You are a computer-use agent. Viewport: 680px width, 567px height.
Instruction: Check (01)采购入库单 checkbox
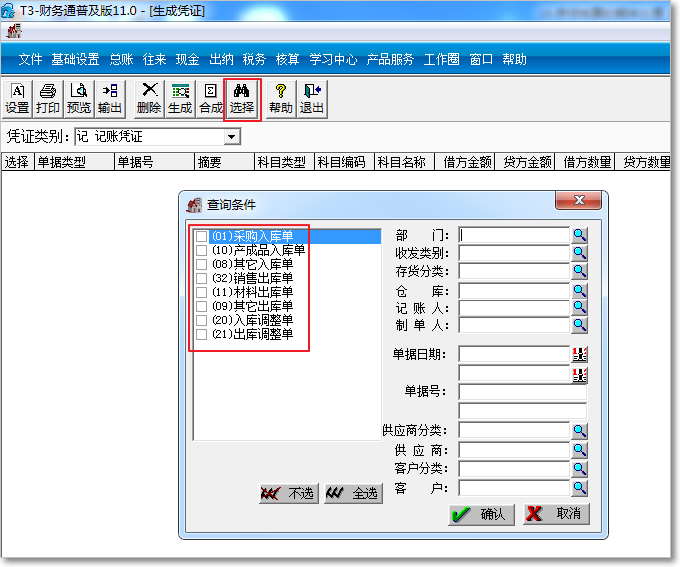tap(201, 236)
